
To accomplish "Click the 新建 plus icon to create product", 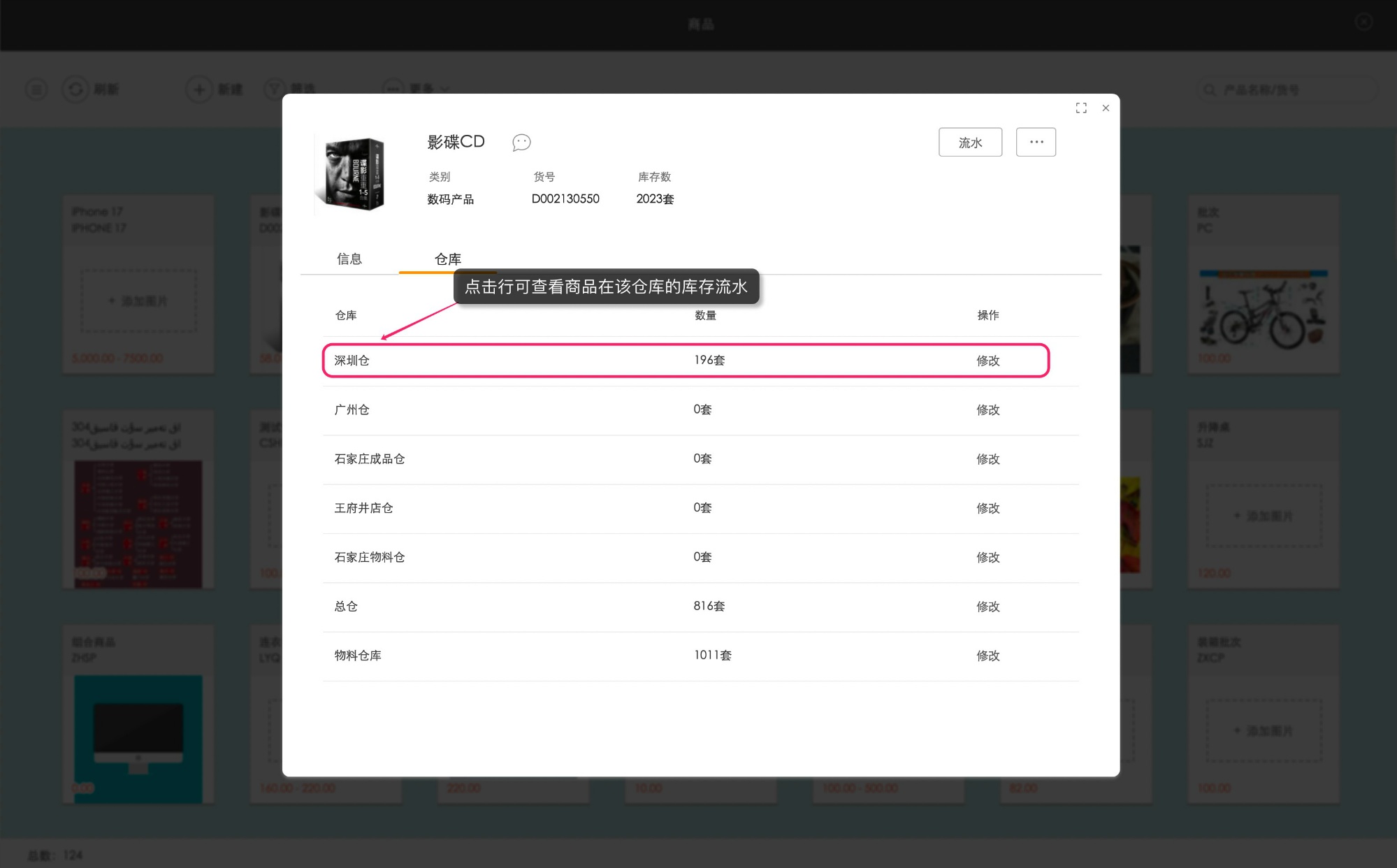I will point(198,89).
